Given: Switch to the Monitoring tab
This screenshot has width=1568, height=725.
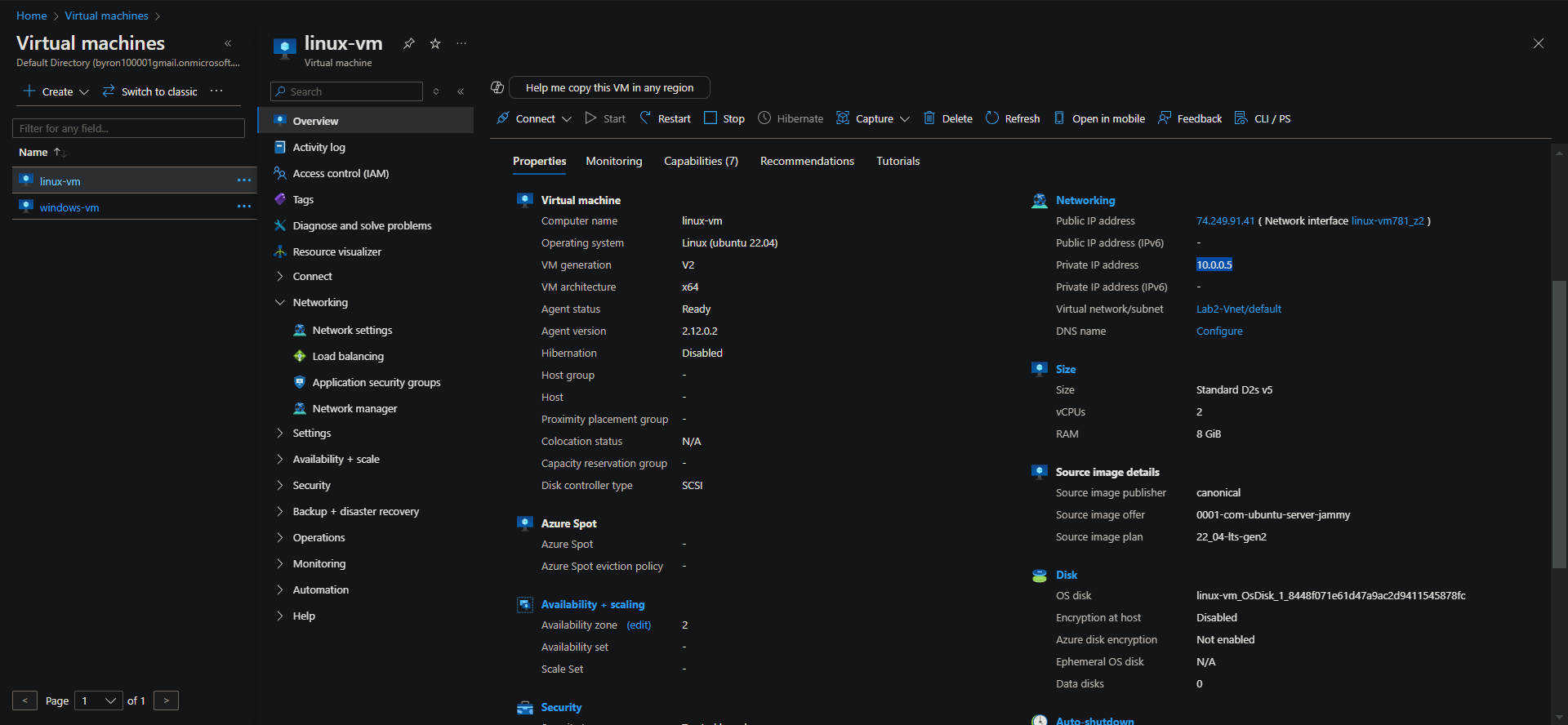Looking at the screenshot, I should [614, 161].
